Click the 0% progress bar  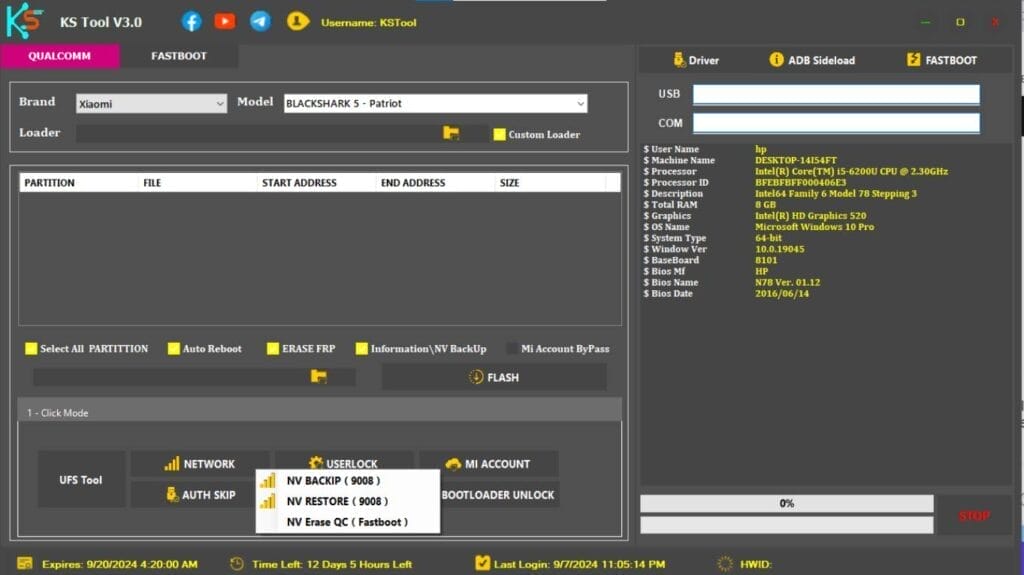click(x=786, y=503)
